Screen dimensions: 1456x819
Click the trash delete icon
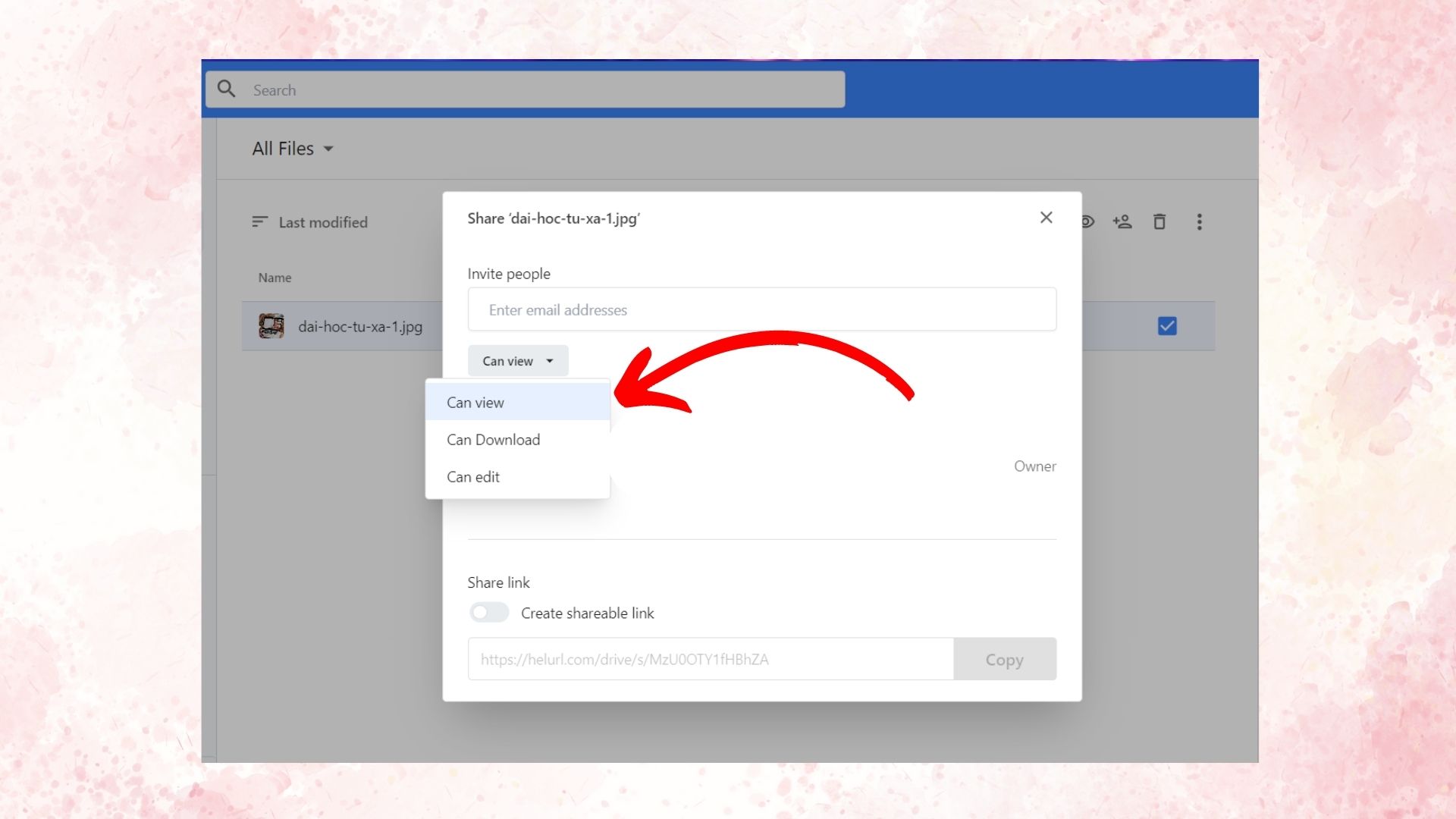click(1159, 221)
